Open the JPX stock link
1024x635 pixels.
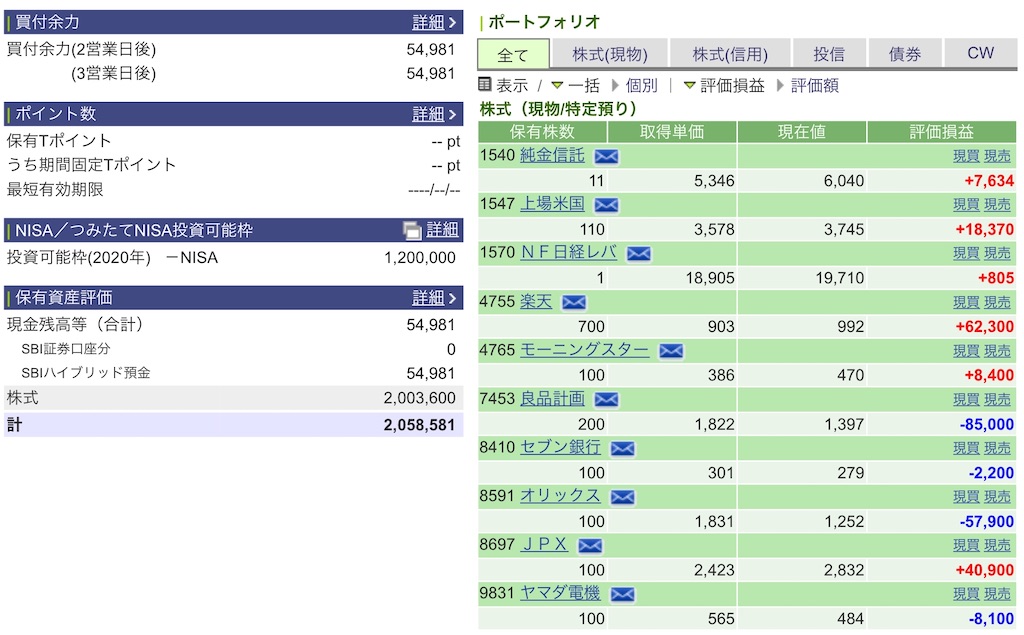[x=545, y=544]
